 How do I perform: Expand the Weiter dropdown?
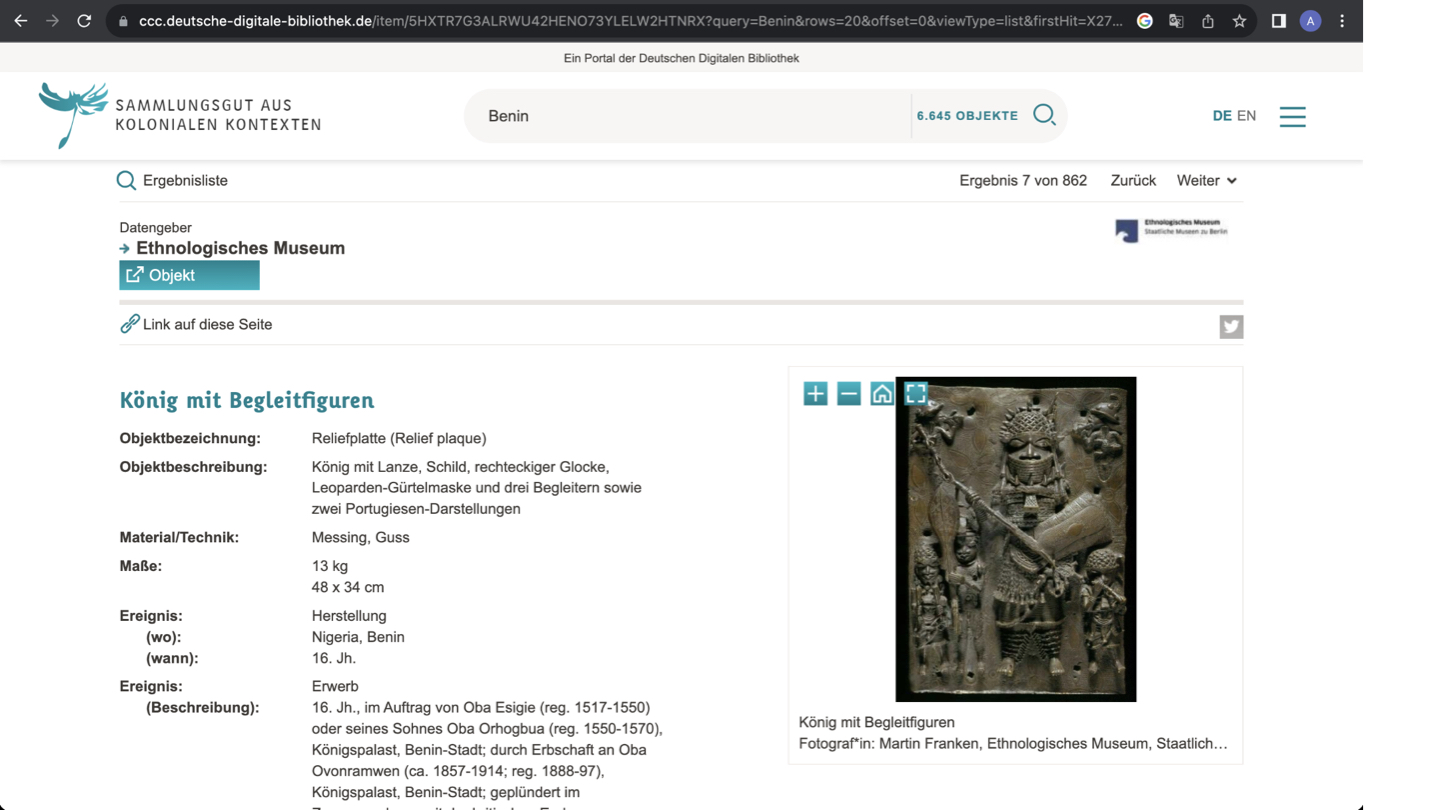(1206, 181)
